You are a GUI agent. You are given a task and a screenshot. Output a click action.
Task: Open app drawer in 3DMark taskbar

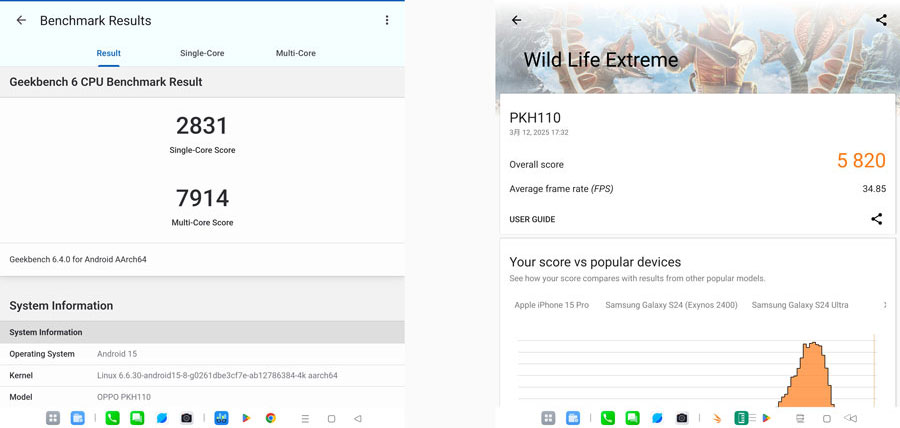click(548, 418)
